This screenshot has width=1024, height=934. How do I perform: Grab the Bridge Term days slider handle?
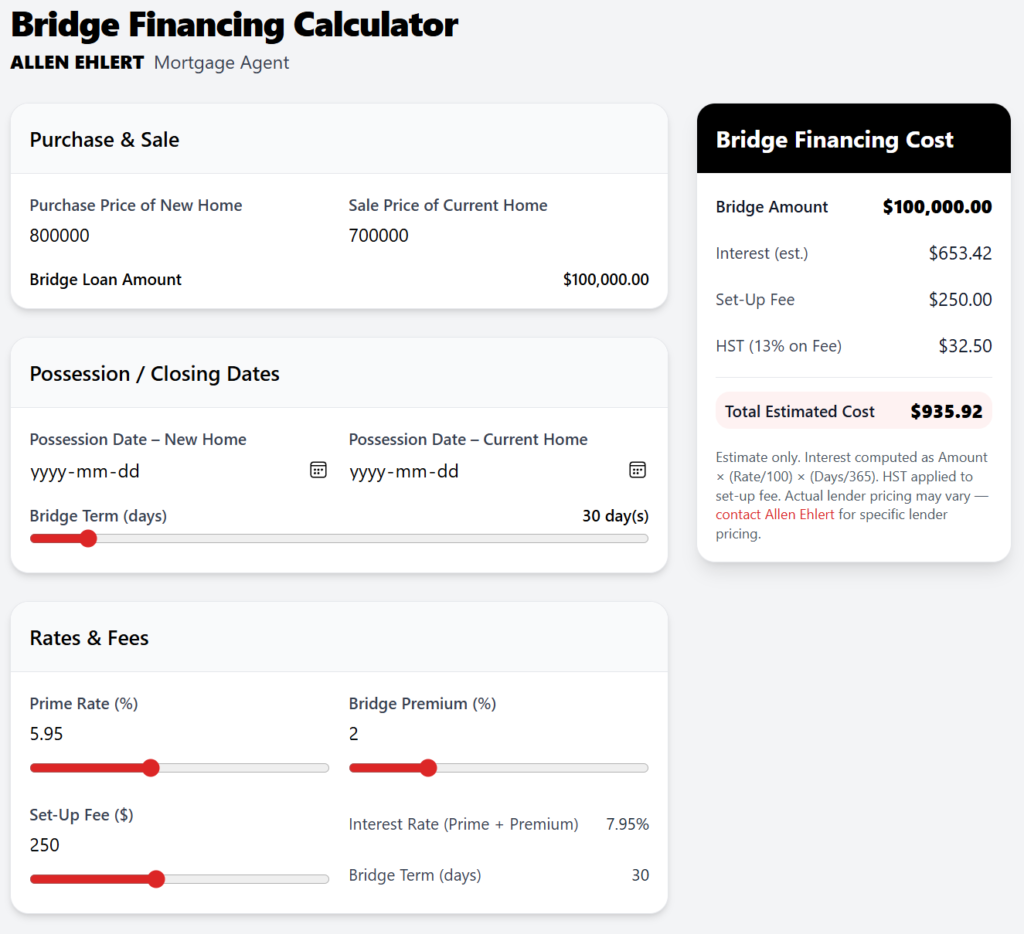tap(88, 538)
